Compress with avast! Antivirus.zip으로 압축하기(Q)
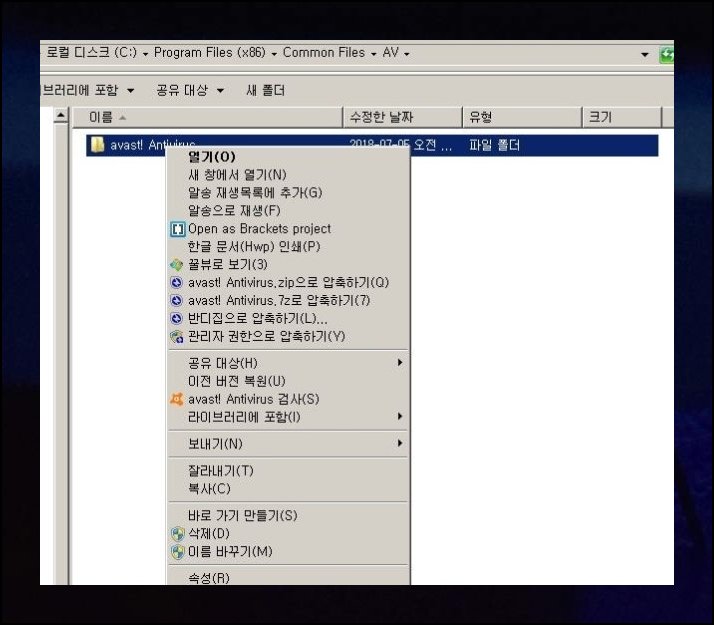This screenshot has height=625, width=714. click(288, 282)
